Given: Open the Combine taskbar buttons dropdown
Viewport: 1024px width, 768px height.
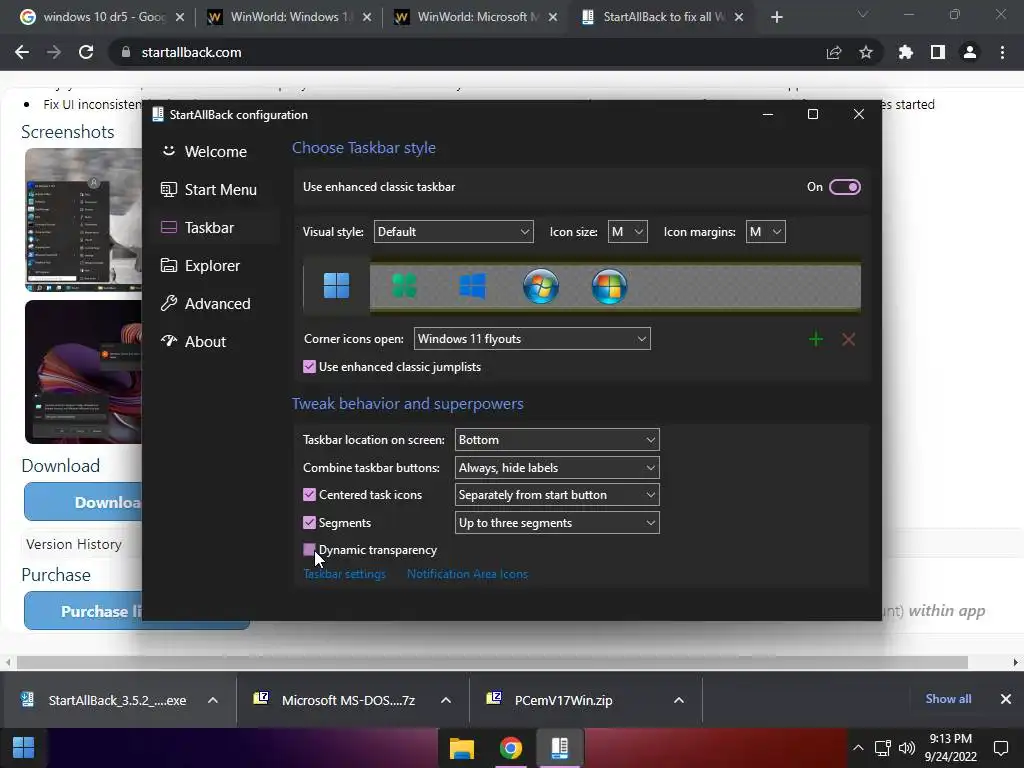Looking at the screenshot, I should [x=557, y=468].
